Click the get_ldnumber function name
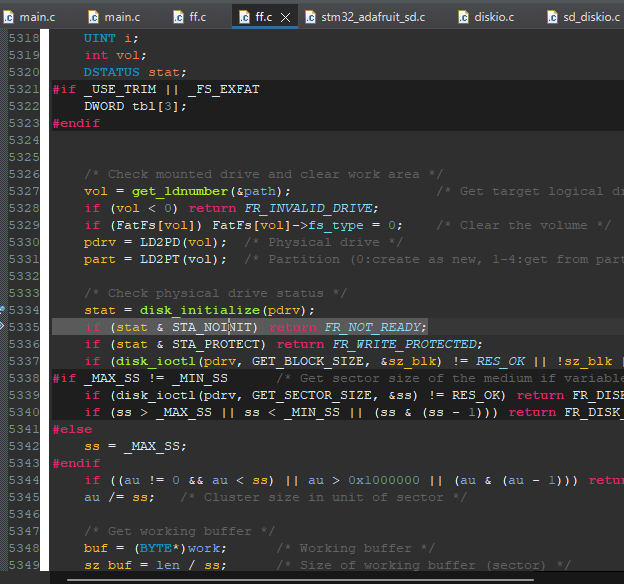Viewport: 624px width, 584px height. [180, 191]
